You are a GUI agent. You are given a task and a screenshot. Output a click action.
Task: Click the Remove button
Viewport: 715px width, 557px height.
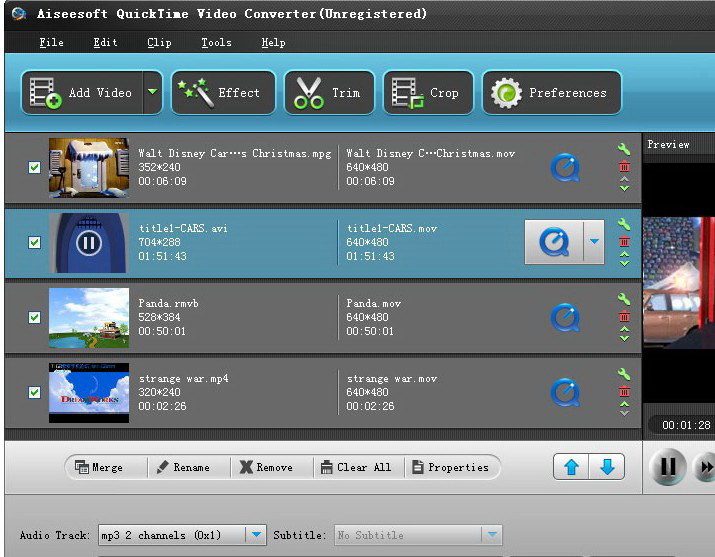point(266,467)
